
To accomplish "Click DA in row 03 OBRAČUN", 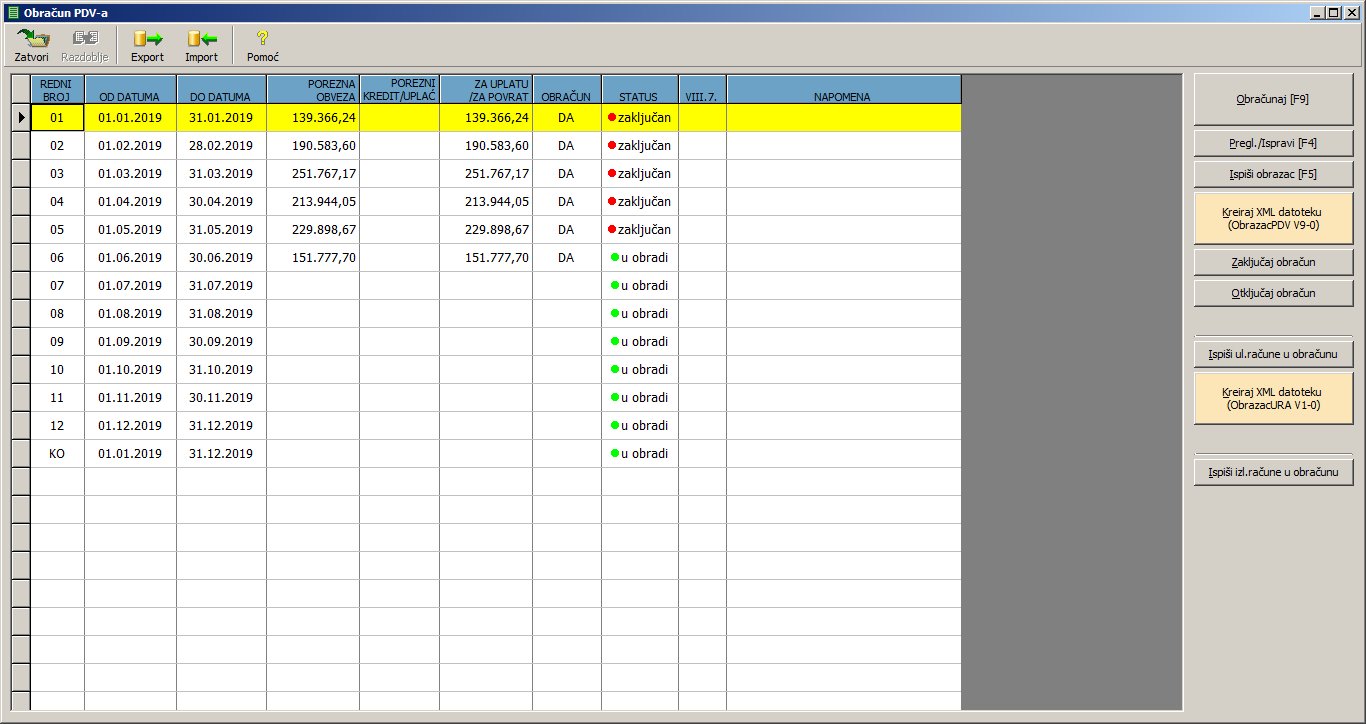I will pyautogui.click(x=567, y=173).
